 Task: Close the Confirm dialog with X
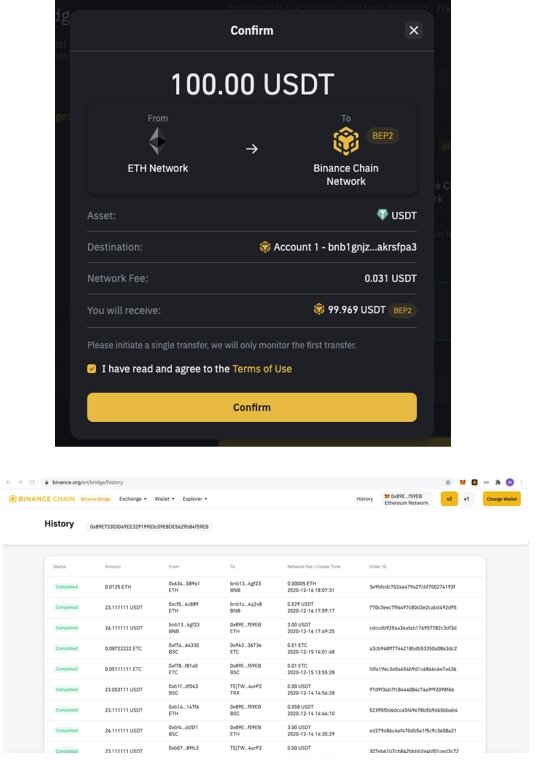(x=414, y=30)
